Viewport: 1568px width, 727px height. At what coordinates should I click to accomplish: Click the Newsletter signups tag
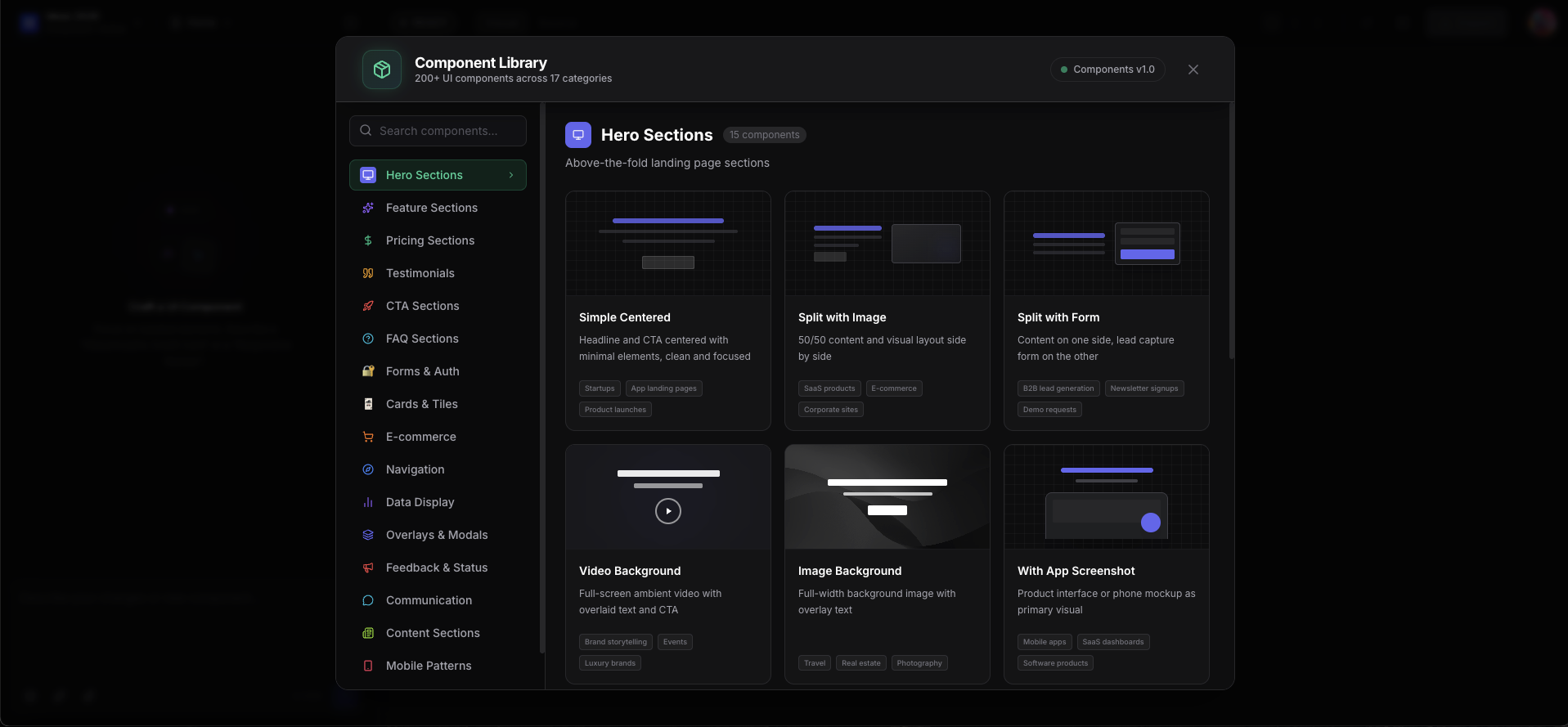click(1144, 388)
